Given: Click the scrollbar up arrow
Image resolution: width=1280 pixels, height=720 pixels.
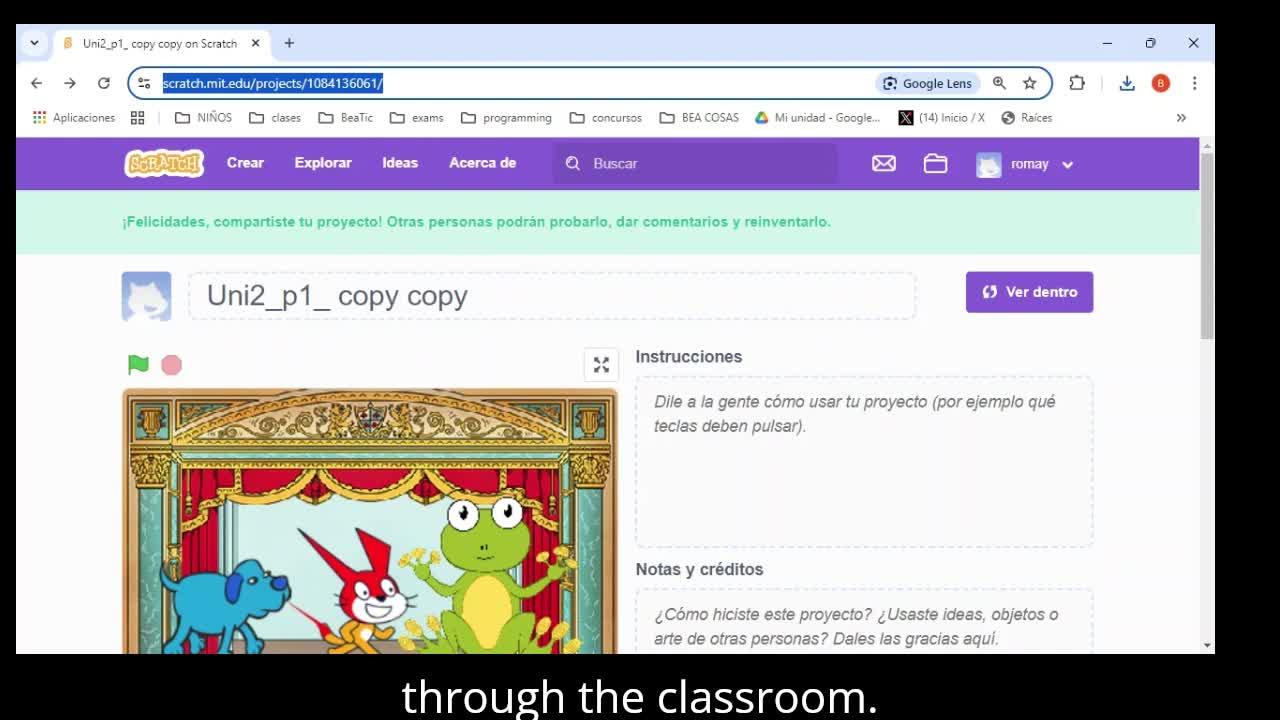Looking at the screenshot, I should click(1207, 144).
